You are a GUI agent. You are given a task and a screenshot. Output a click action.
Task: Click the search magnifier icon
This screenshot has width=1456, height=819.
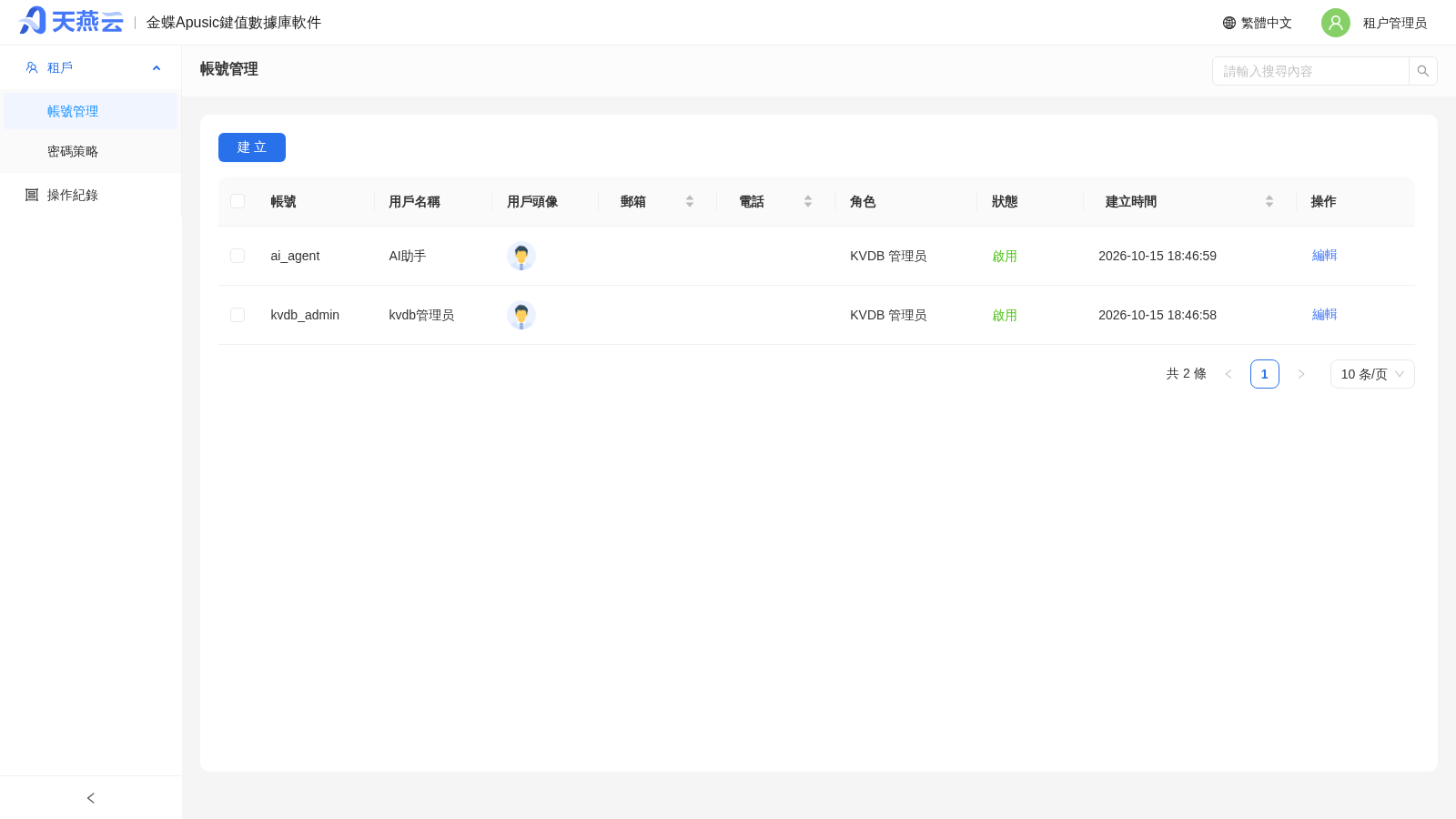(x=1423, y=71)
